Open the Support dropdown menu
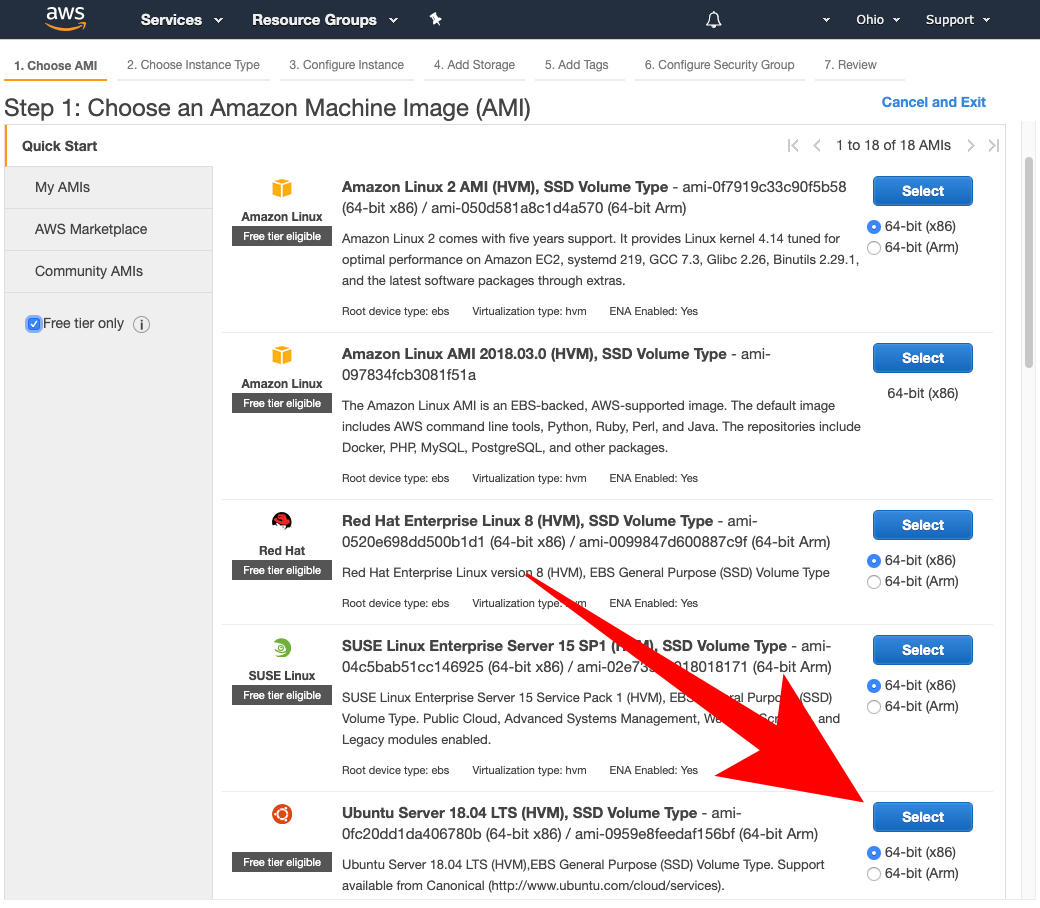Image resolution: width=1040 pixels, height=908 pixels. 958,20
